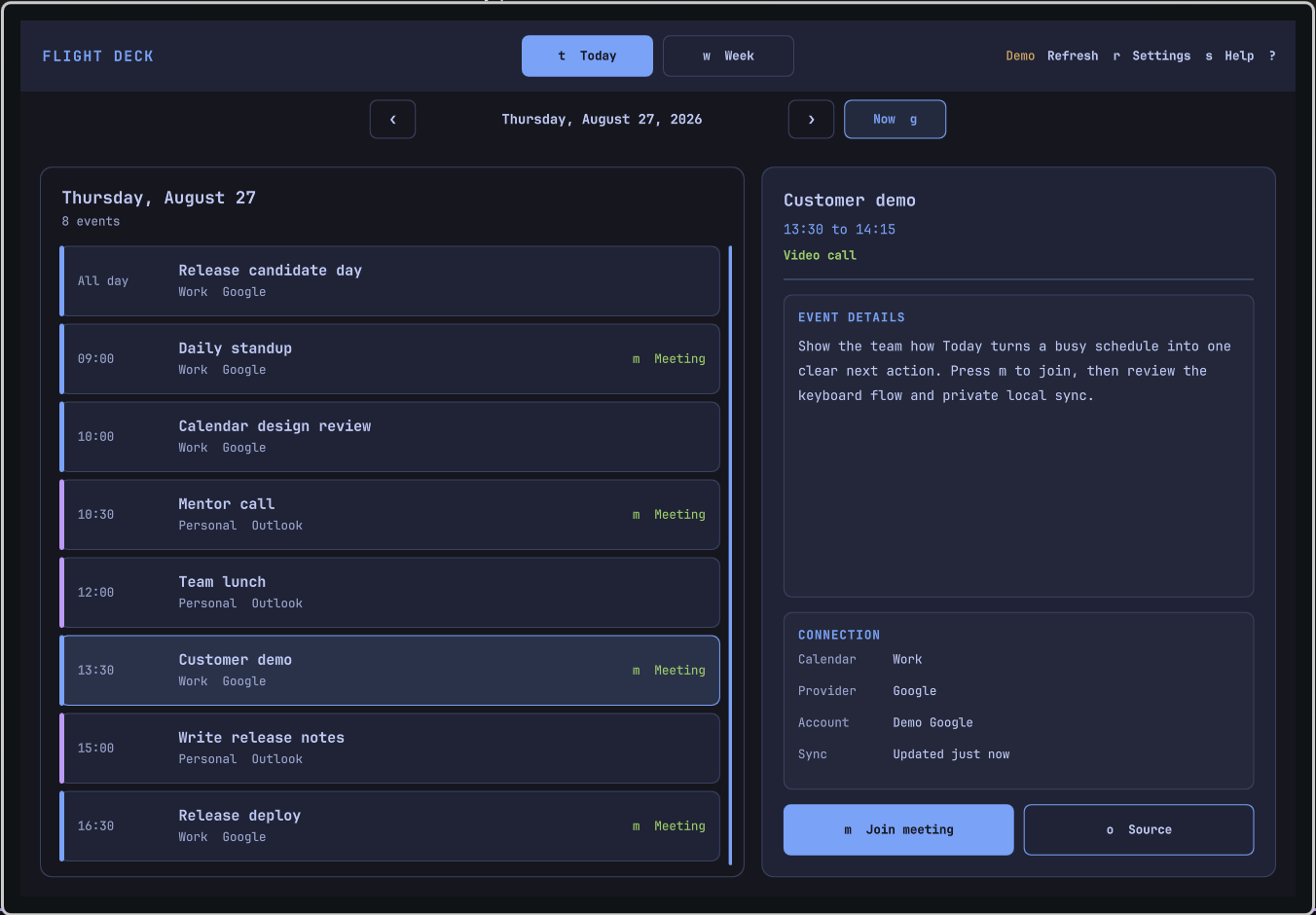
Task: Switch to the Today view tab
Action: point(587,55)
